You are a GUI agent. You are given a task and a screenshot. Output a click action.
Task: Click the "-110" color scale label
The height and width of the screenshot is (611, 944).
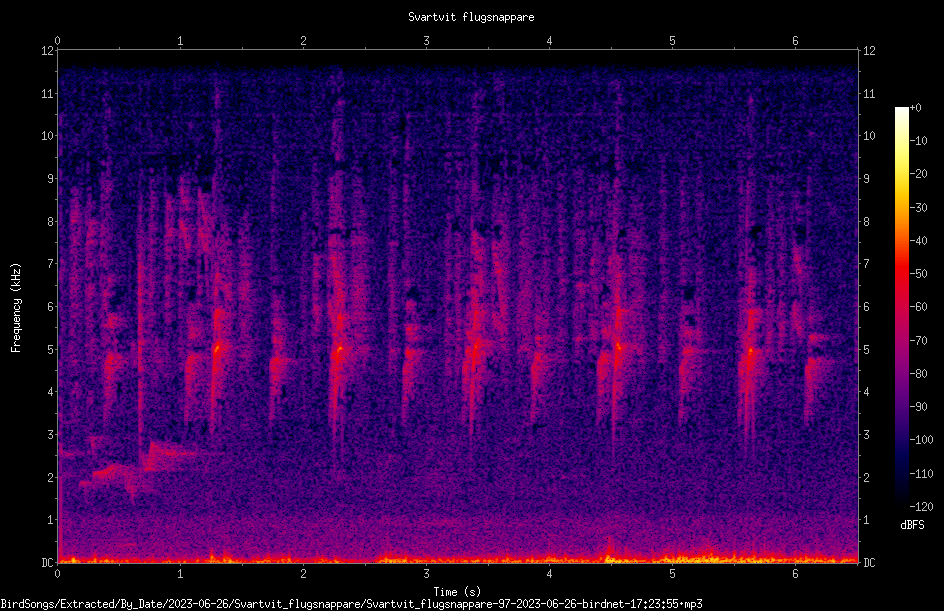921,474
